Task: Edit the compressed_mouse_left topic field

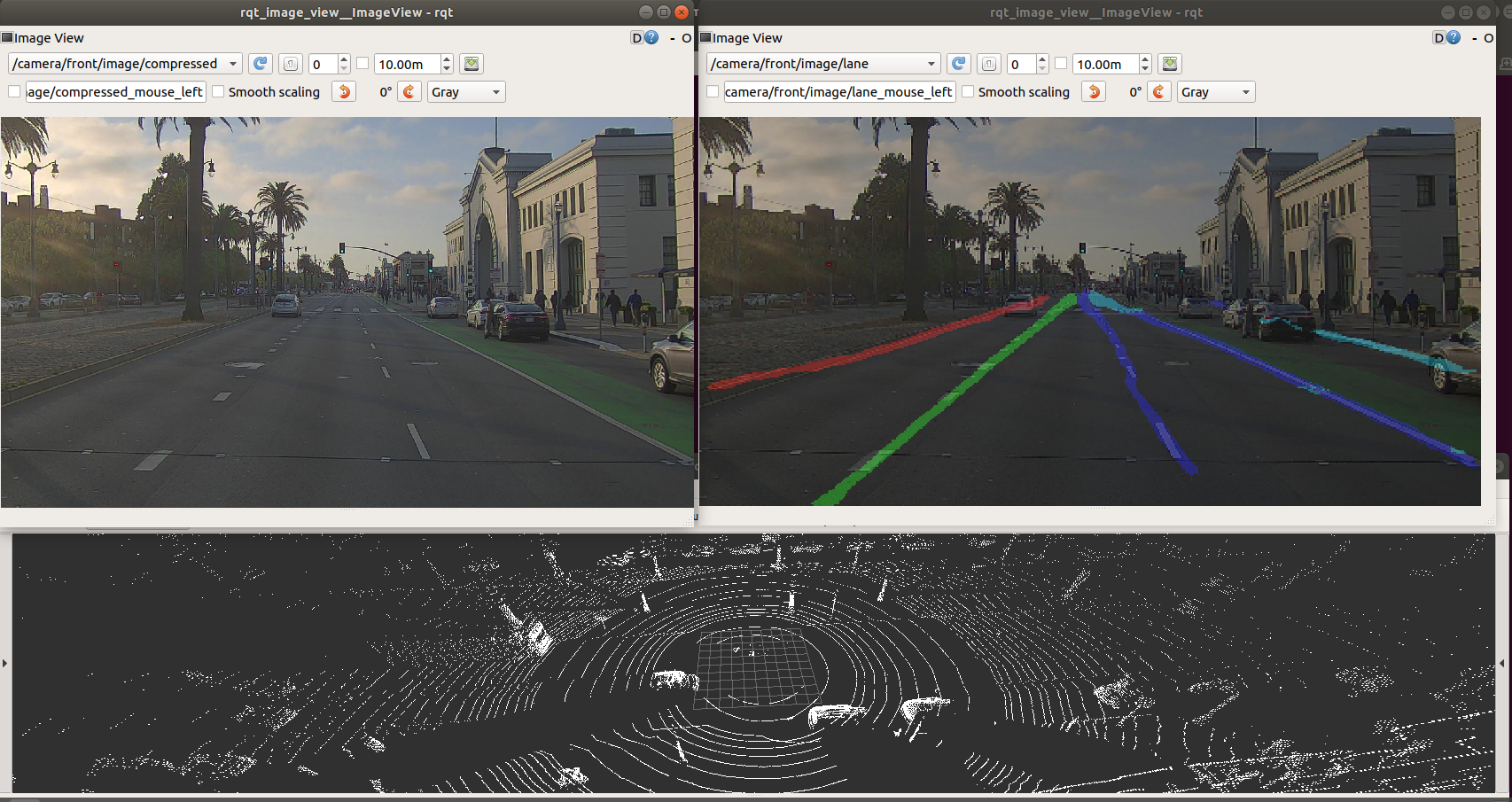Action: pos(116,92)
